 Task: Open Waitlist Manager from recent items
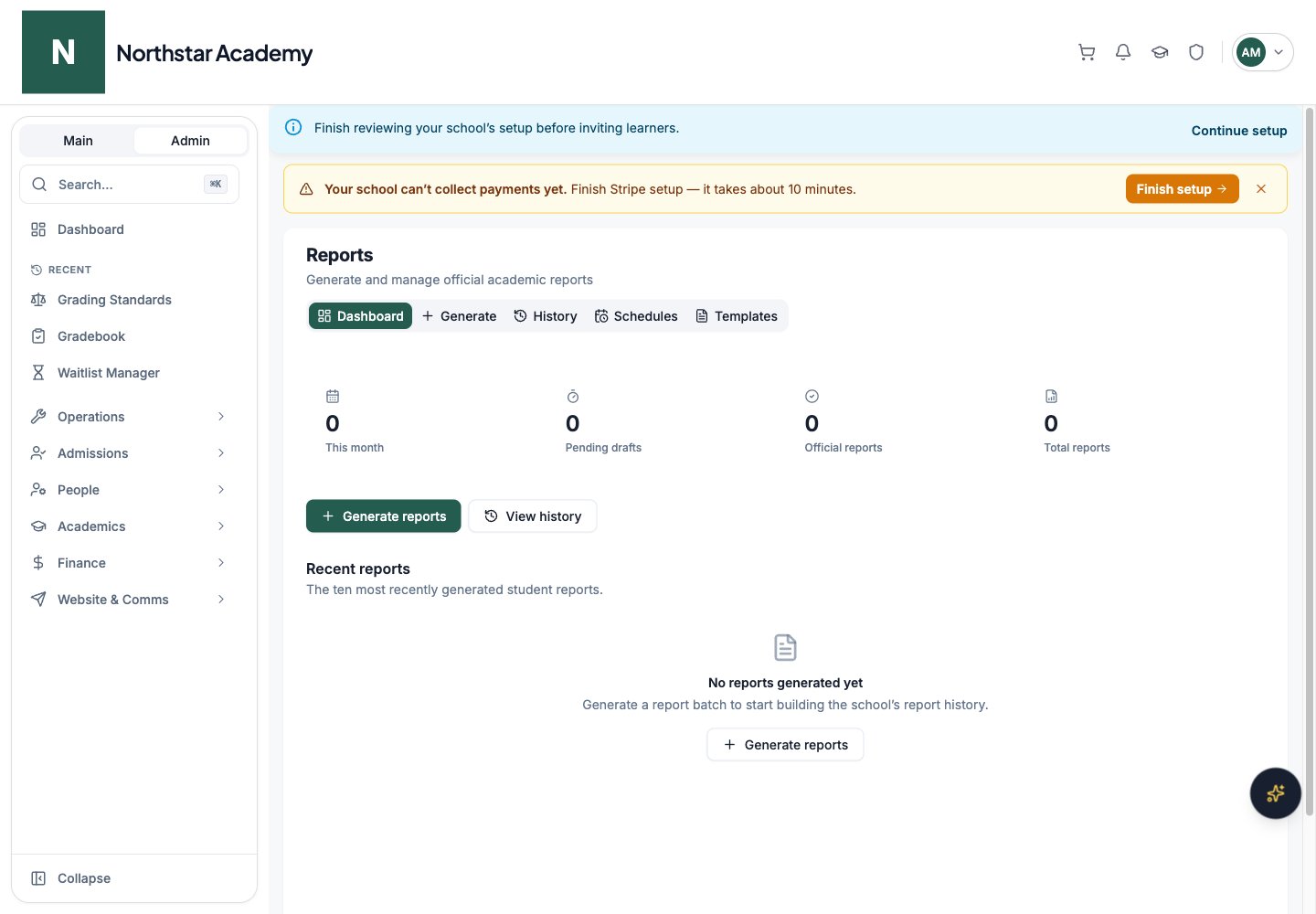pos(129,373)
